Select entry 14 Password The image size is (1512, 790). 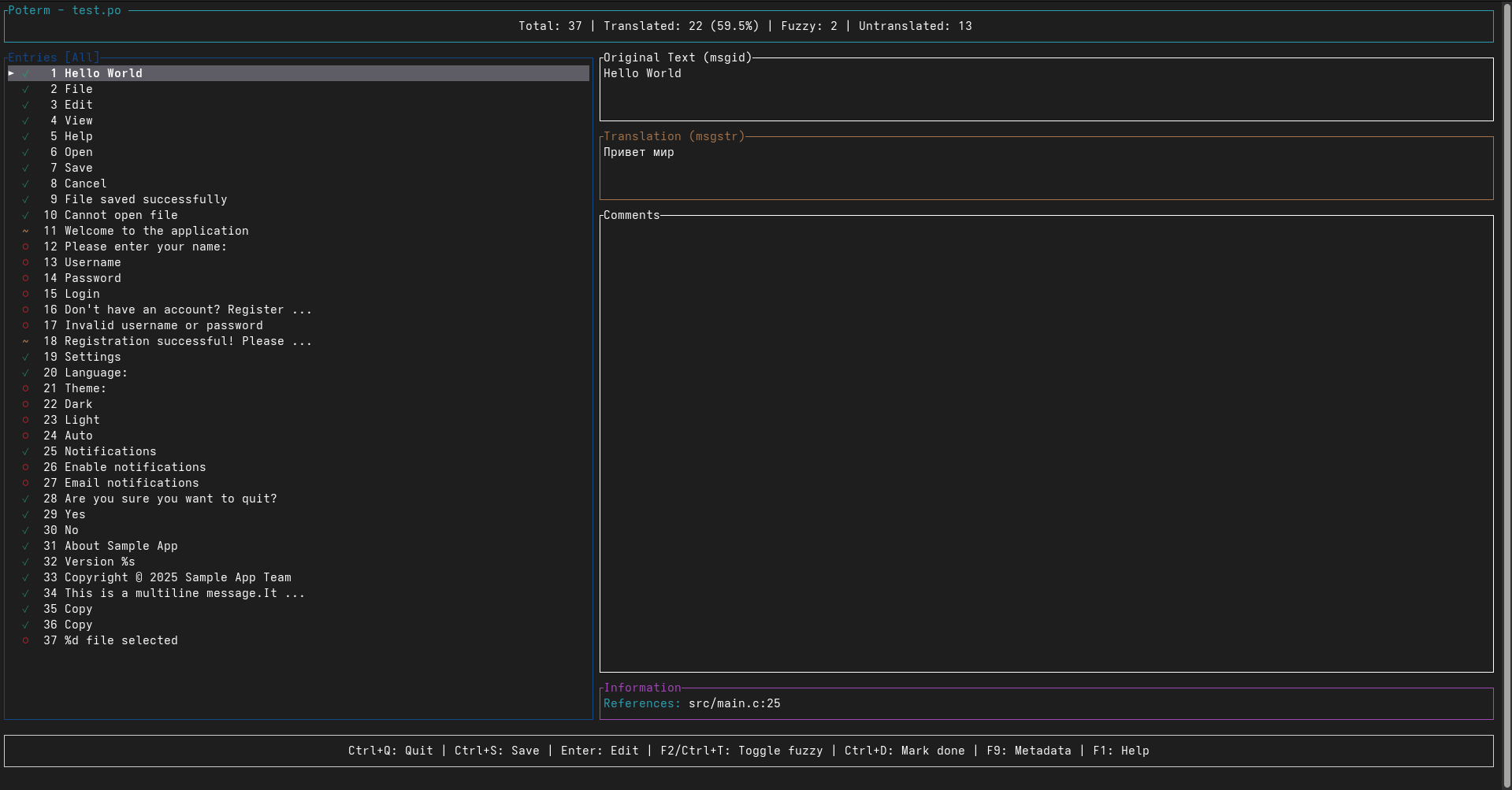[299, 278]
